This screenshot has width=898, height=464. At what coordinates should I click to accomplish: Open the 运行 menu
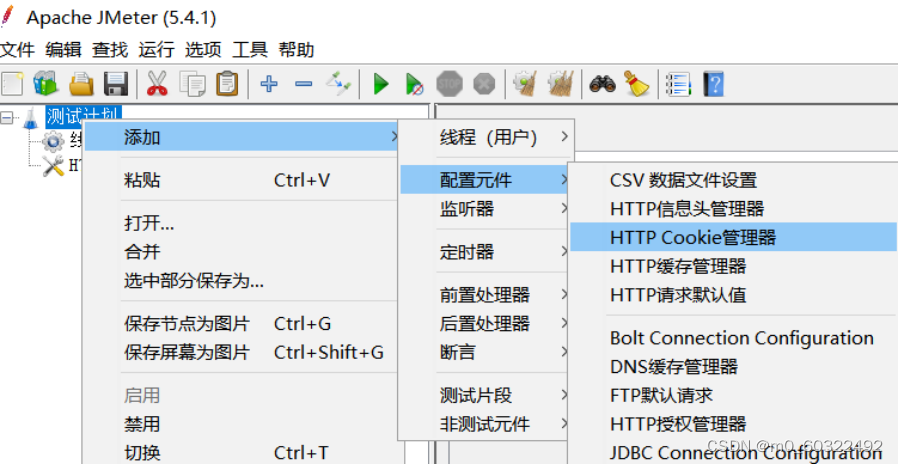pos(156,50)
